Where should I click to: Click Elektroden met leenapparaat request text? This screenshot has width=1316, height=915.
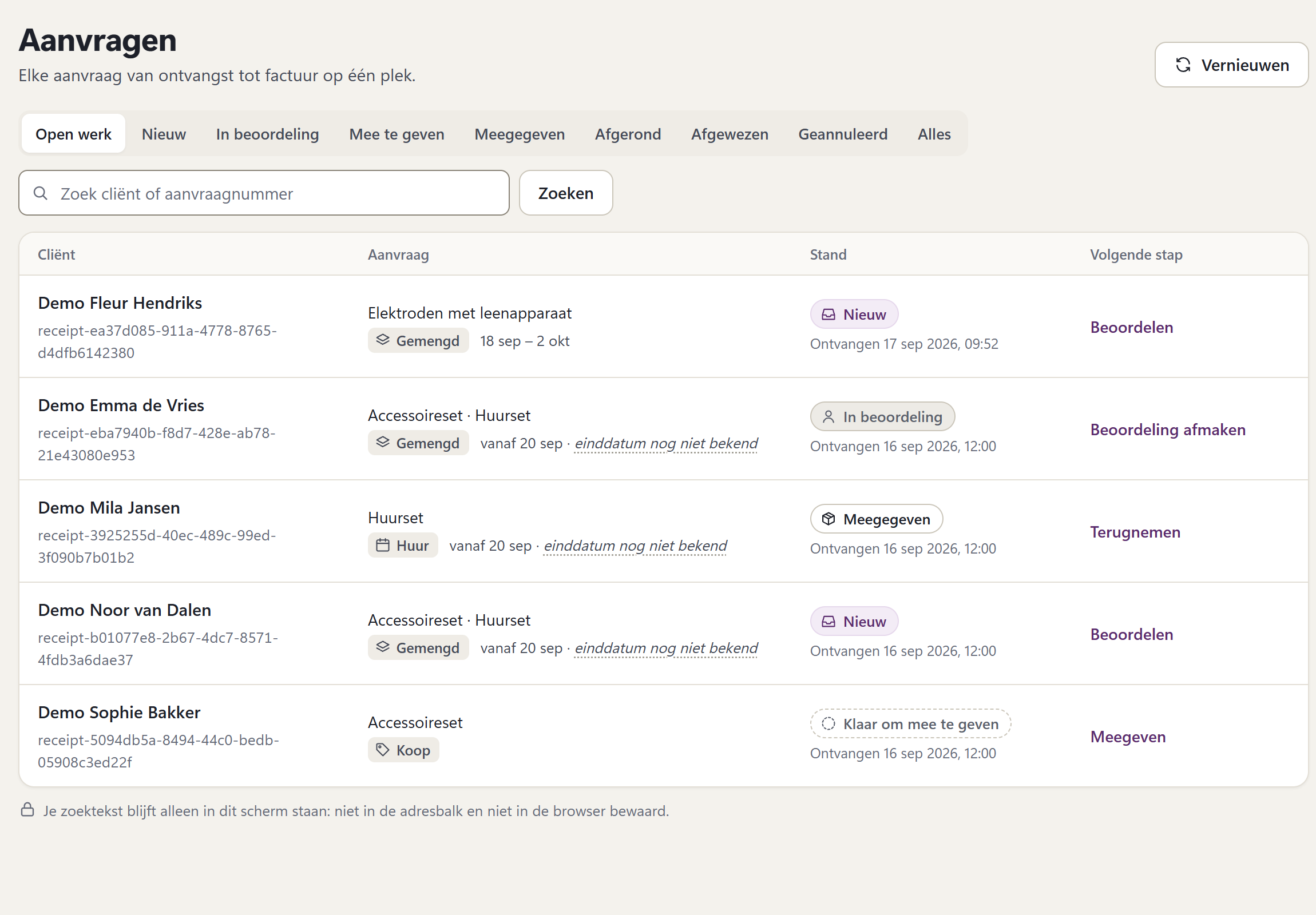tap(469, 313)
